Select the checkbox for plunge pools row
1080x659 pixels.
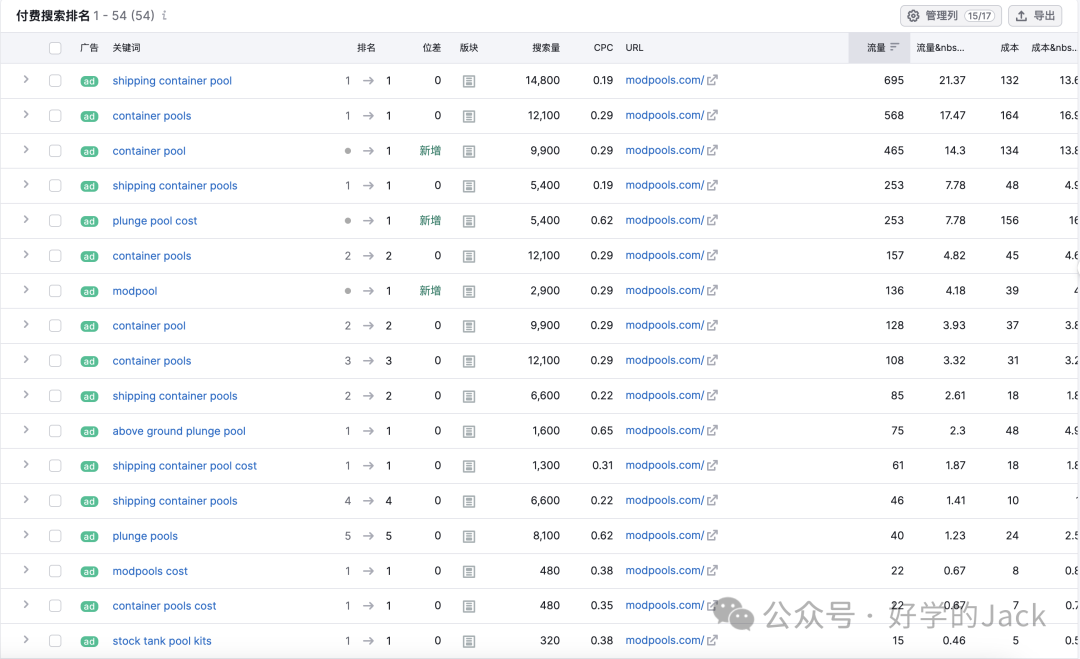click(55, 536)
